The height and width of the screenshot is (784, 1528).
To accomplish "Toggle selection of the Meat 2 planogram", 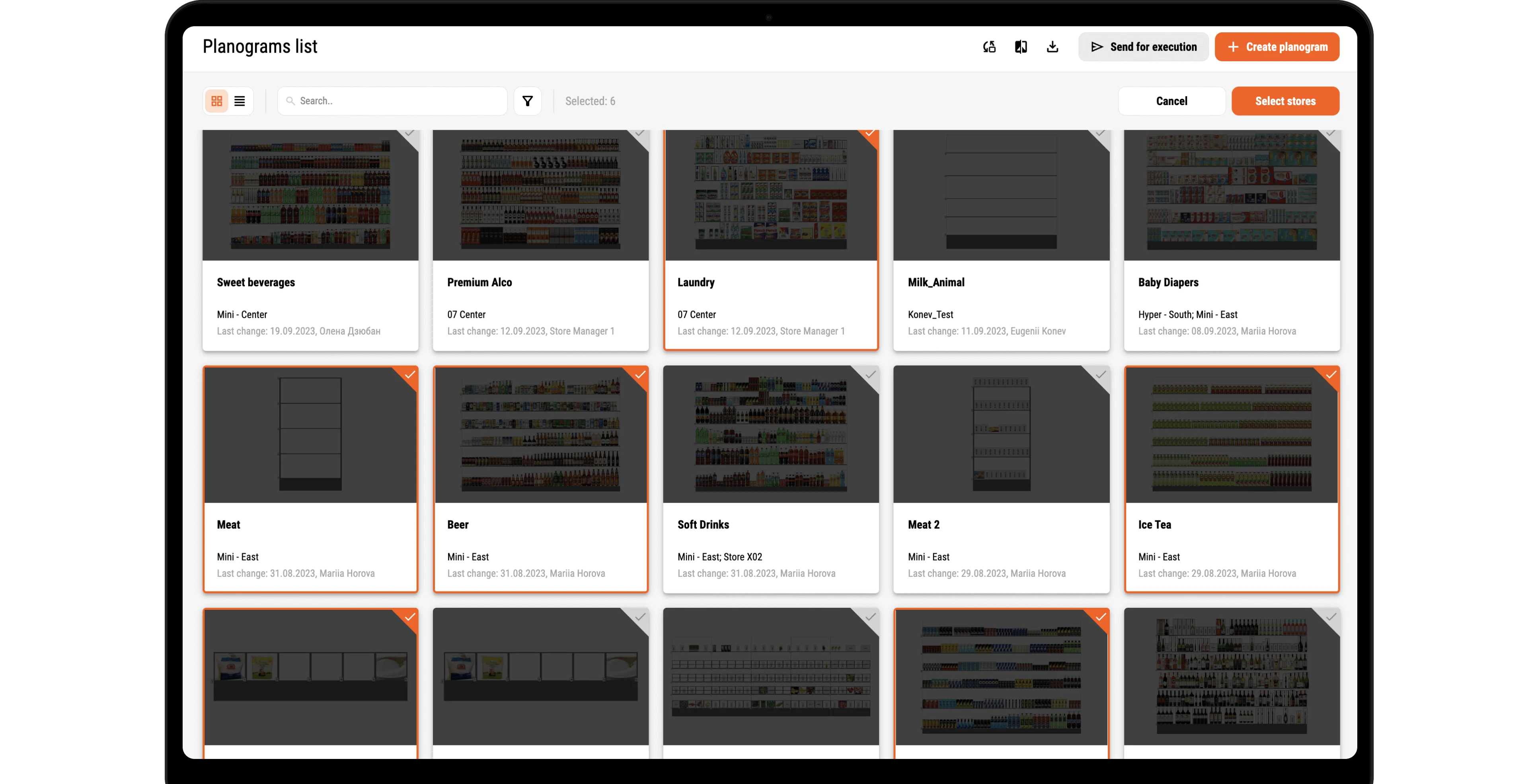I will pyautogui.click(x=1100, y=375).
